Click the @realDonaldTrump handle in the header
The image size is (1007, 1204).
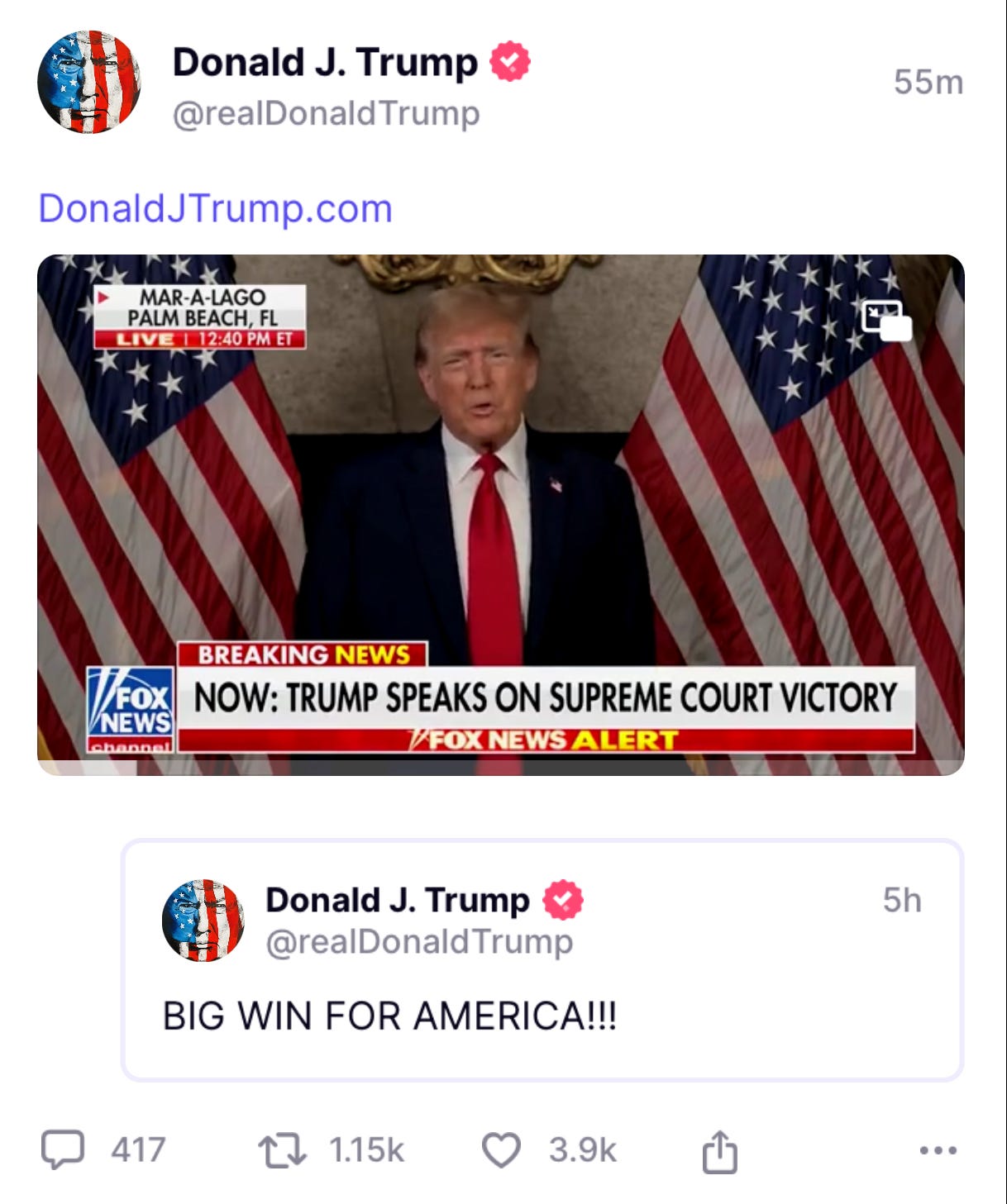(x=326, y=113)
